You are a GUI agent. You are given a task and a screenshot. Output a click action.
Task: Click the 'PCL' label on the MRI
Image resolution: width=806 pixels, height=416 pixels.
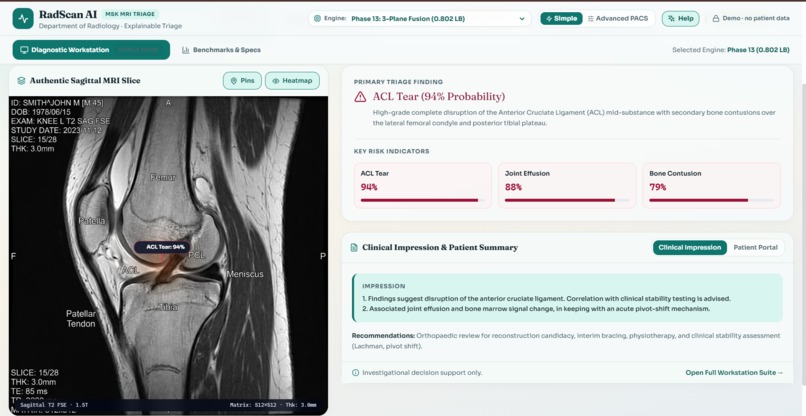coord(196,255)
